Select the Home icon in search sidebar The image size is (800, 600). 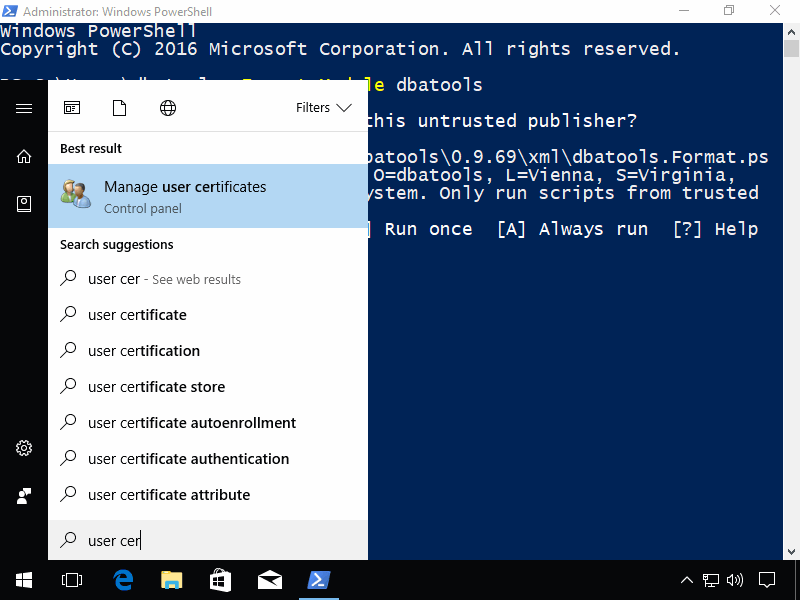point(24,156)
